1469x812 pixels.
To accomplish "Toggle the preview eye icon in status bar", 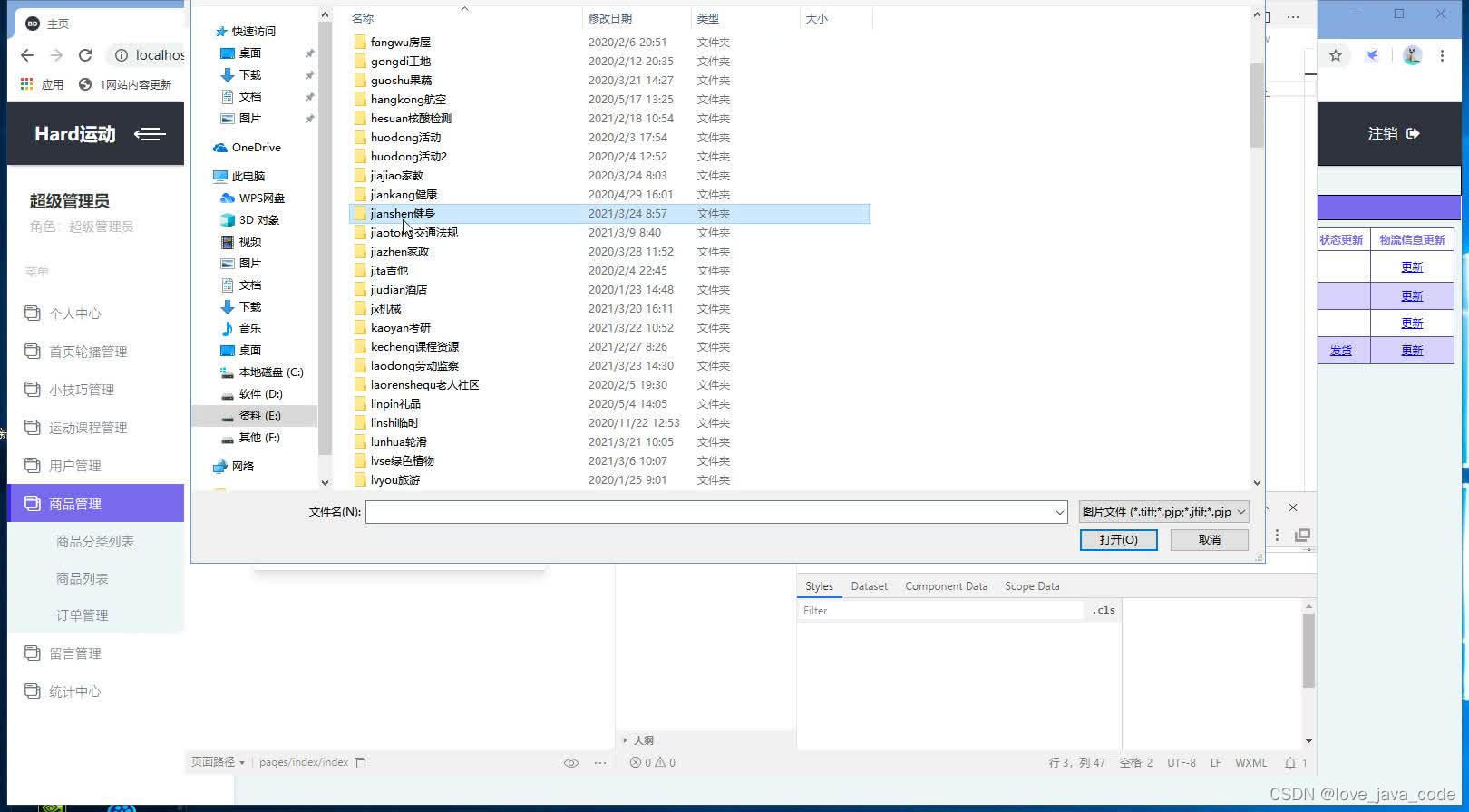I will 571,763.
